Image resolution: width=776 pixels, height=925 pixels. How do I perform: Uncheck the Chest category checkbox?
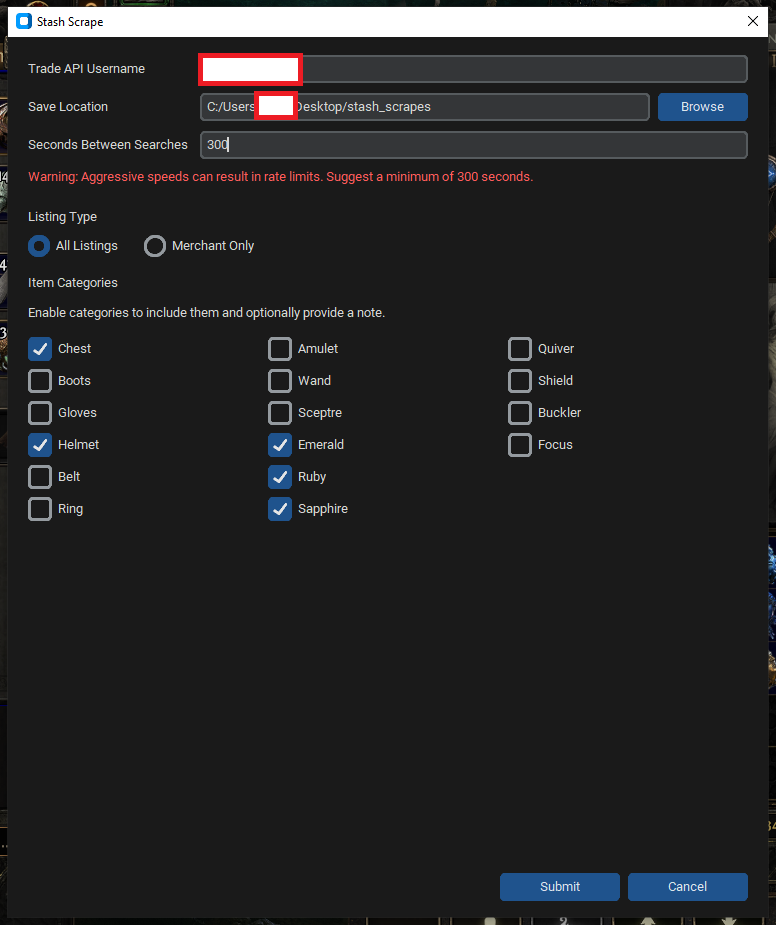40,349
